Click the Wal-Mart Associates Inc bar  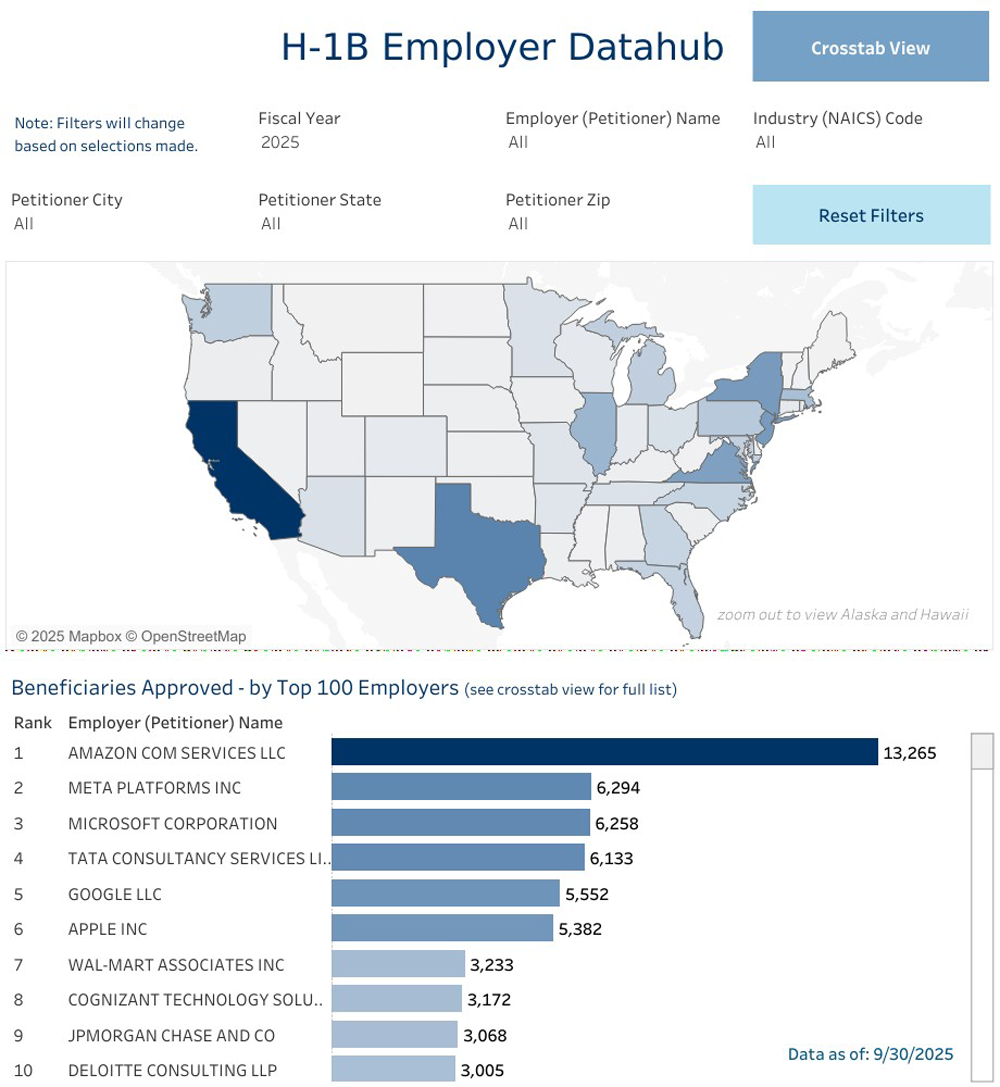[x=398, y=965]
